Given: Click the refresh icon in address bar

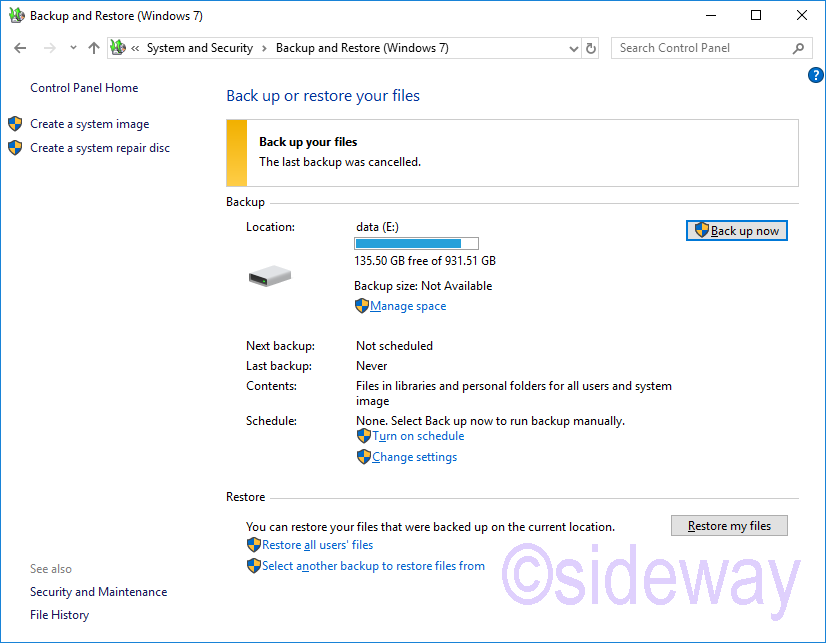Looking at the screenshot, I should tap(591, 48).
